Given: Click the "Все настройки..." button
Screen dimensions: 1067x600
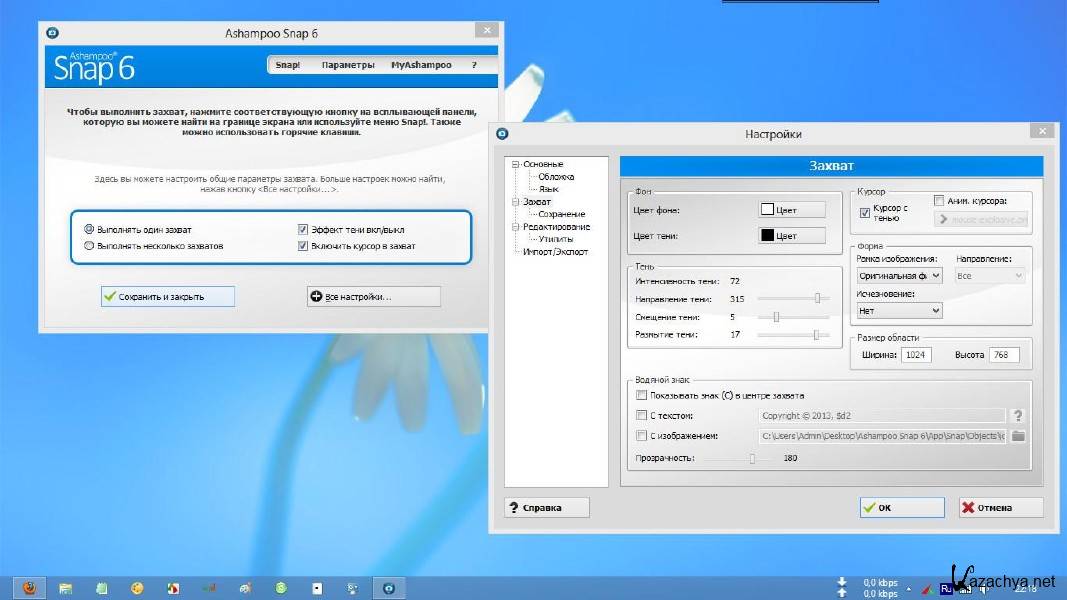Looking at the screenshot, I should (x=373, y=296).
